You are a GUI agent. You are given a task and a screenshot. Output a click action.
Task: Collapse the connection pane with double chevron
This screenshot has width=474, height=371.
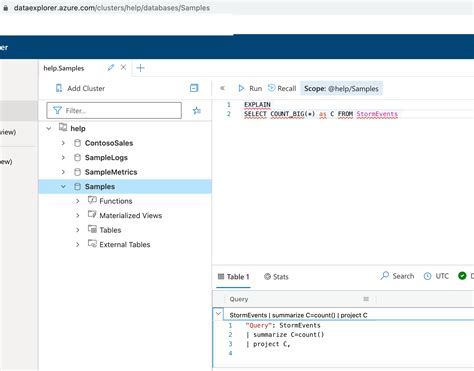coord(223,88)
